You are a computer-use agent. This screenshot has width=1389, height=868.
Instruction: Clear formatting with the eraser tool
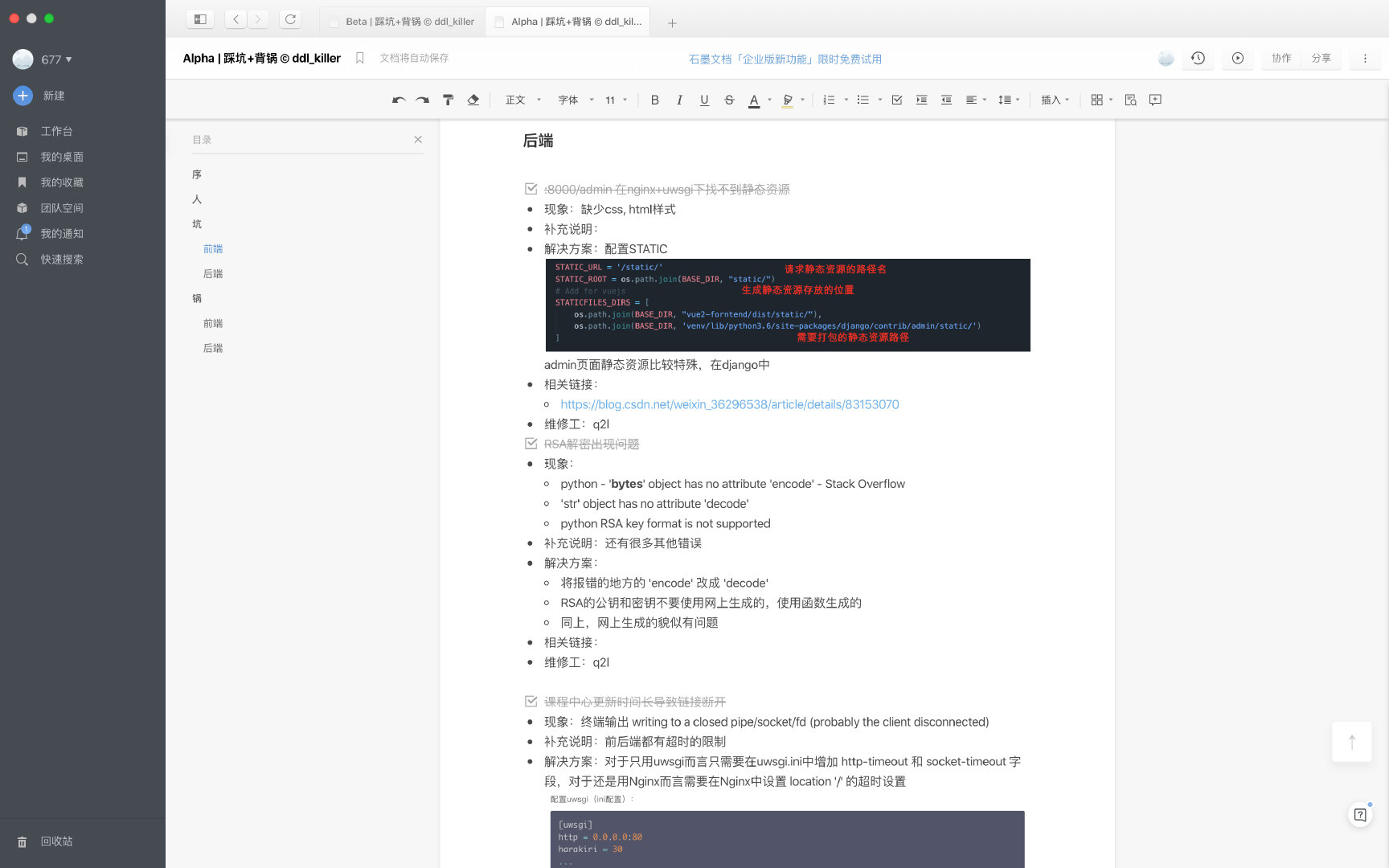point(473,100)
